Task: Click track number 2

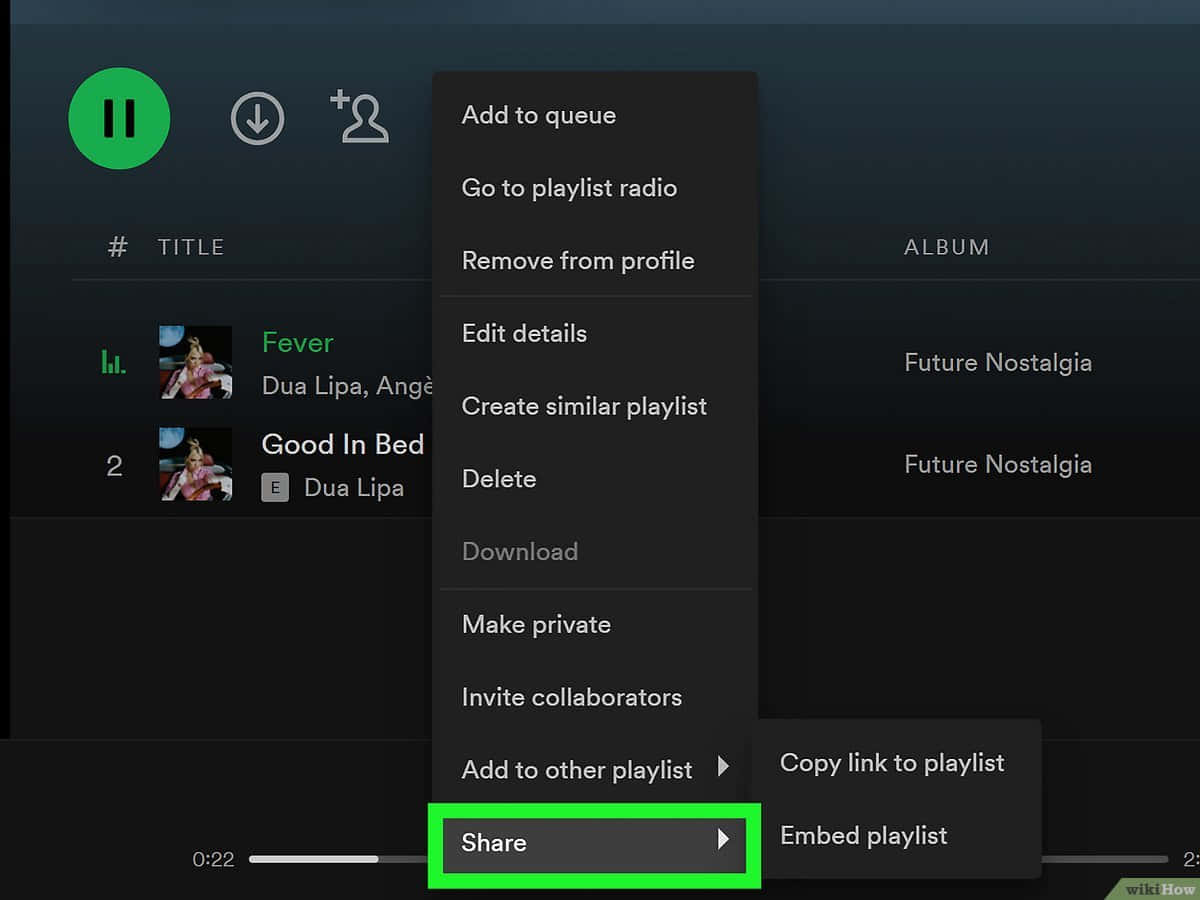Action: click(x=114, y=466)
